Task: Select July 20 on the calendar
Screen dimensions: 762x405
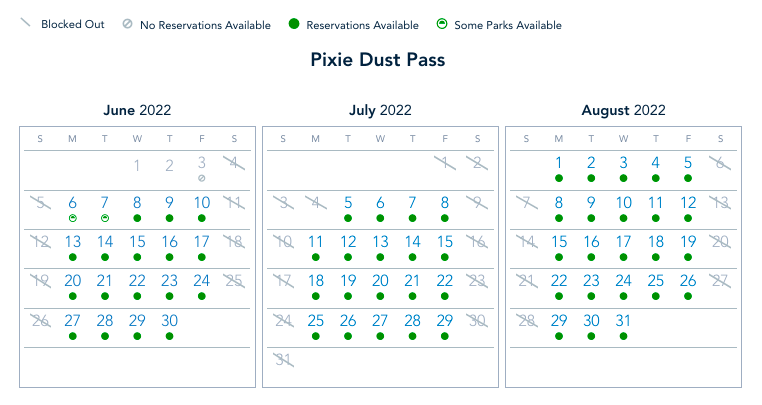Action: pos(380,281)
